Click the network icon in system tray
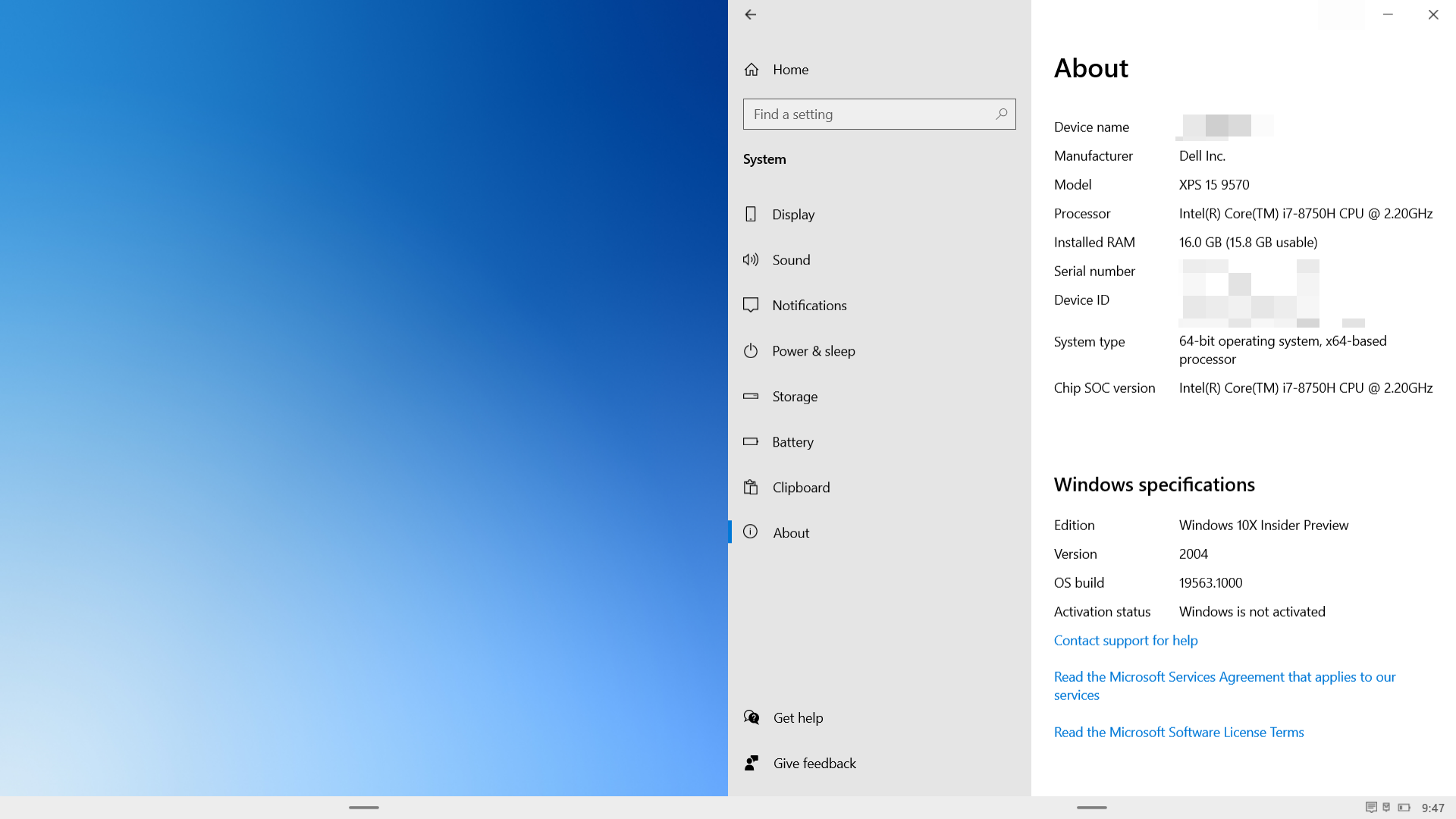The width and height of the screenshot is (1456, 819). [1386, 808]
